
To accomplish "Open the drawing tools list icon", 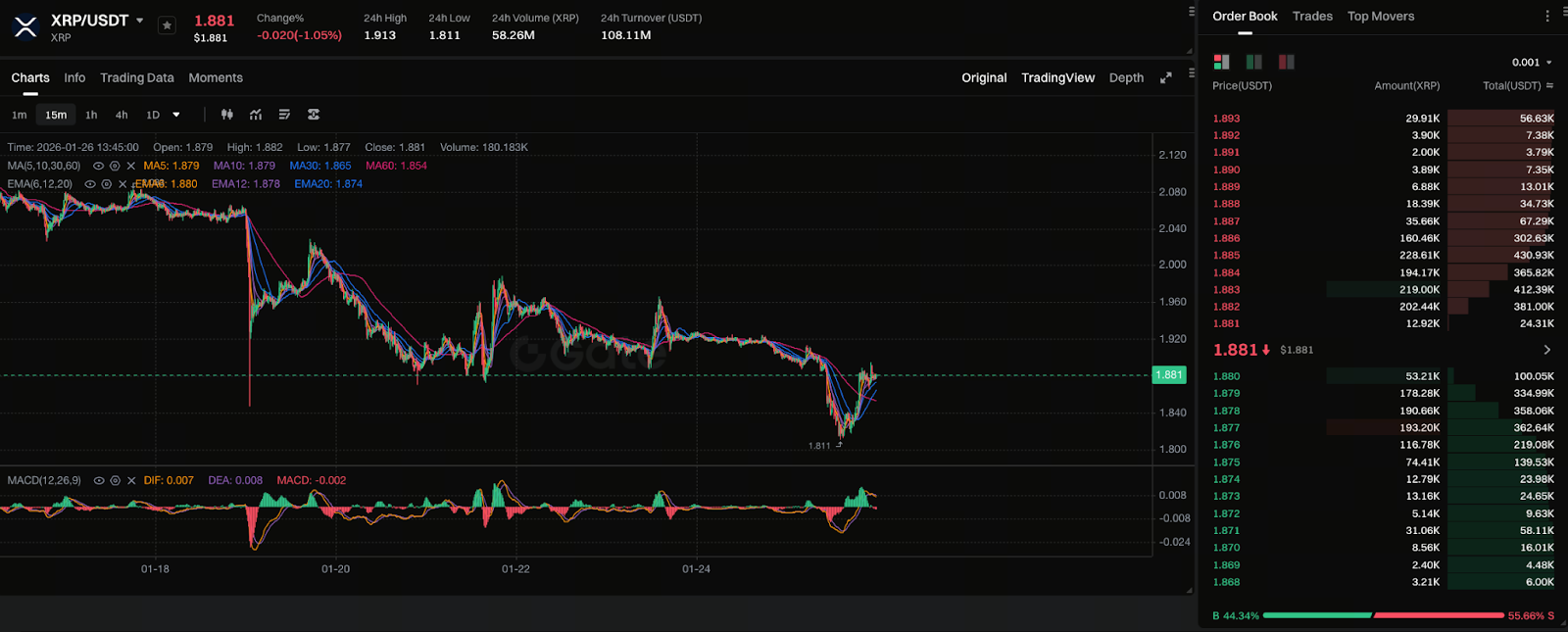I will click(x=284, y=115).
